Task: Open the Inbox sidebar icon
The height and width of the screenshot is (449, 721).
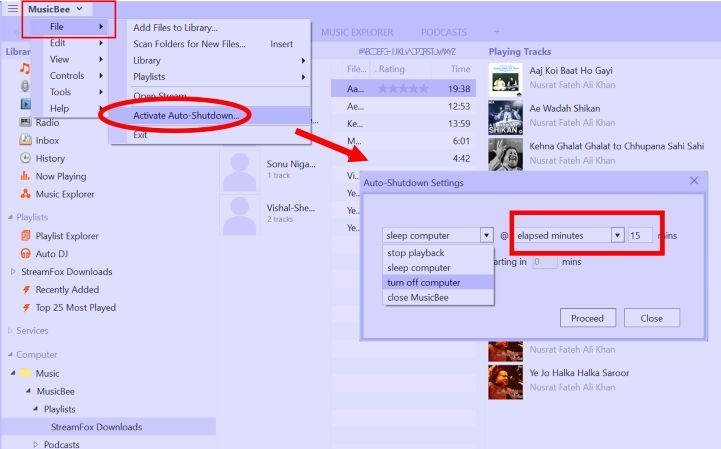Action: 28,140
